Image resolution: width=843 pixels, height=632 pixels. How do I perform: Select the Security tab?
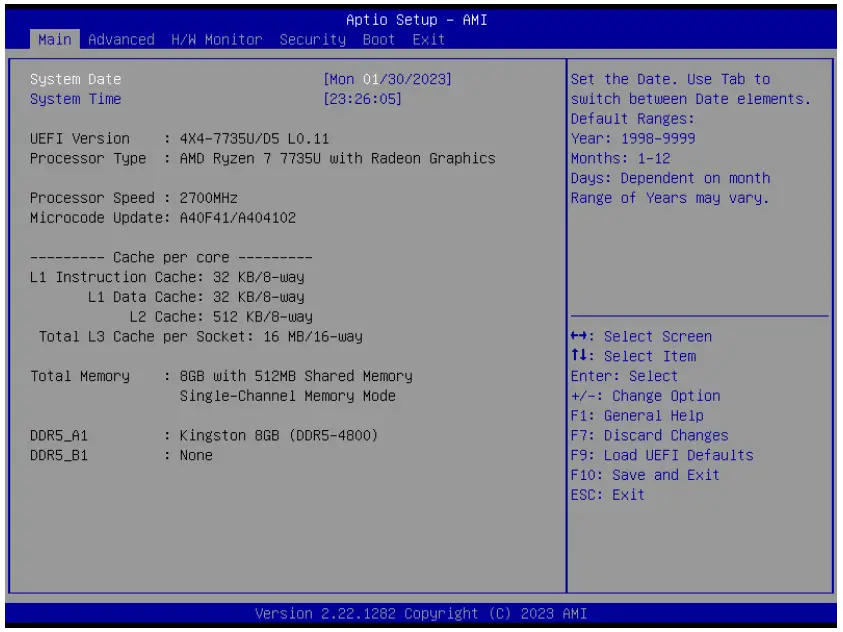click(311, 39)
